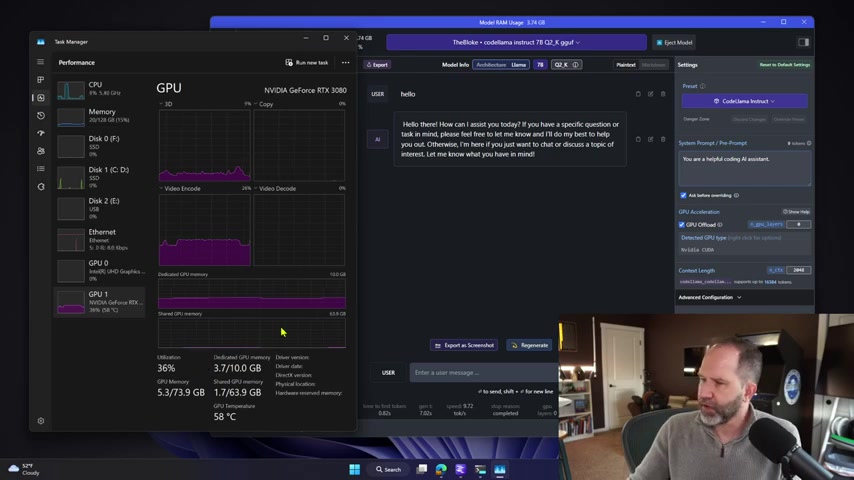Switch message display to Markdown
Image resolution: width=854 pixels, height=480 pixels.
tap(653, 65)
